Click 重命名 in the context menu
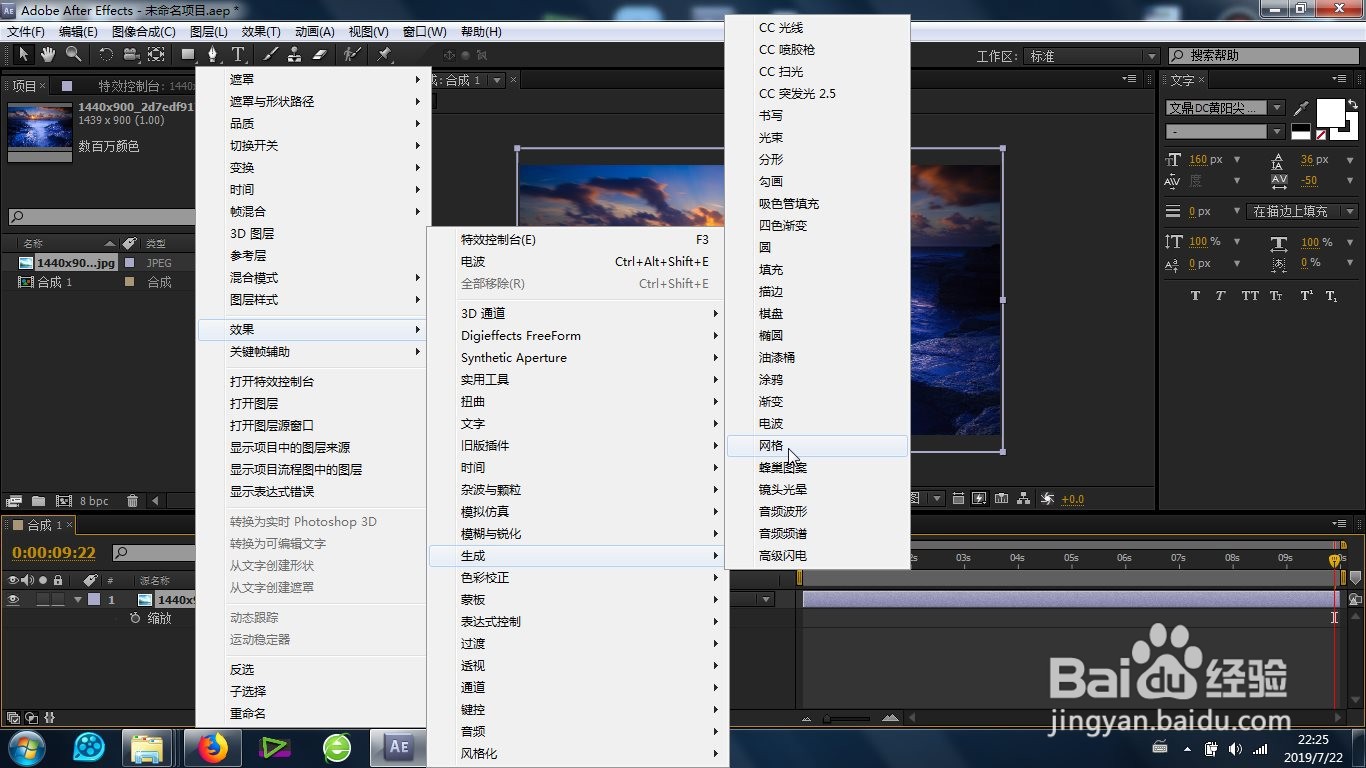 tap(313, 714)
